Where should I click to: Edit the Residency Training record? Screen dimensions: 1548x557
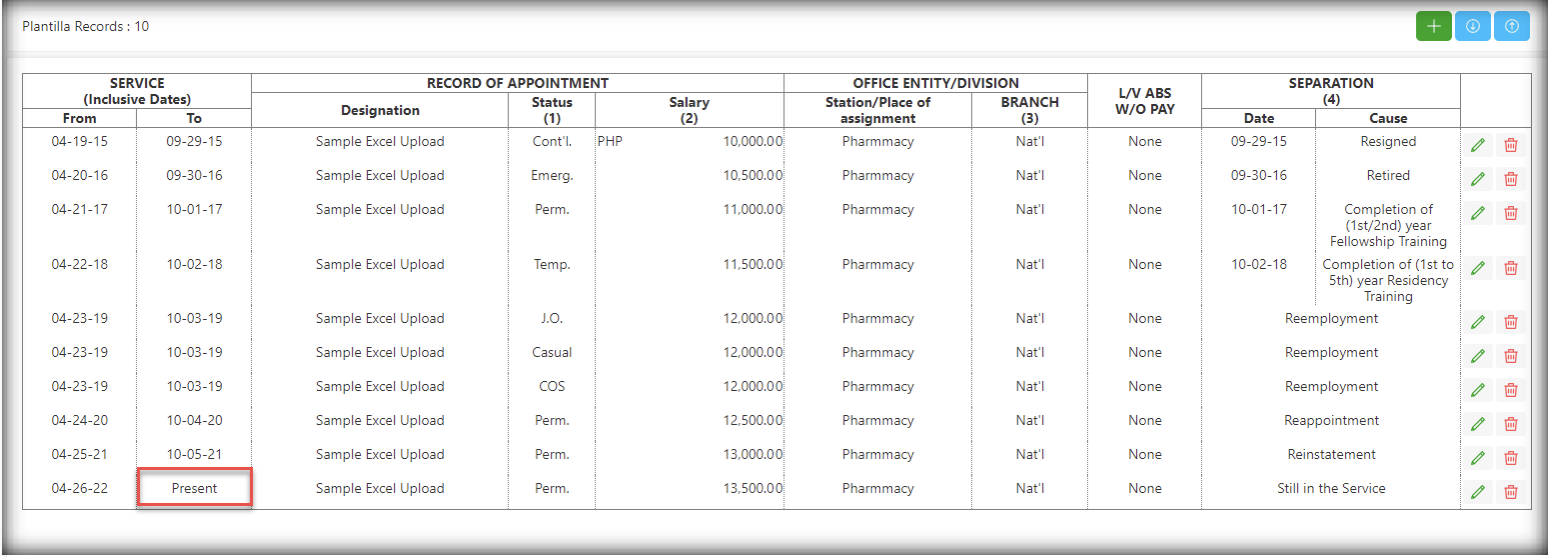1478,268
